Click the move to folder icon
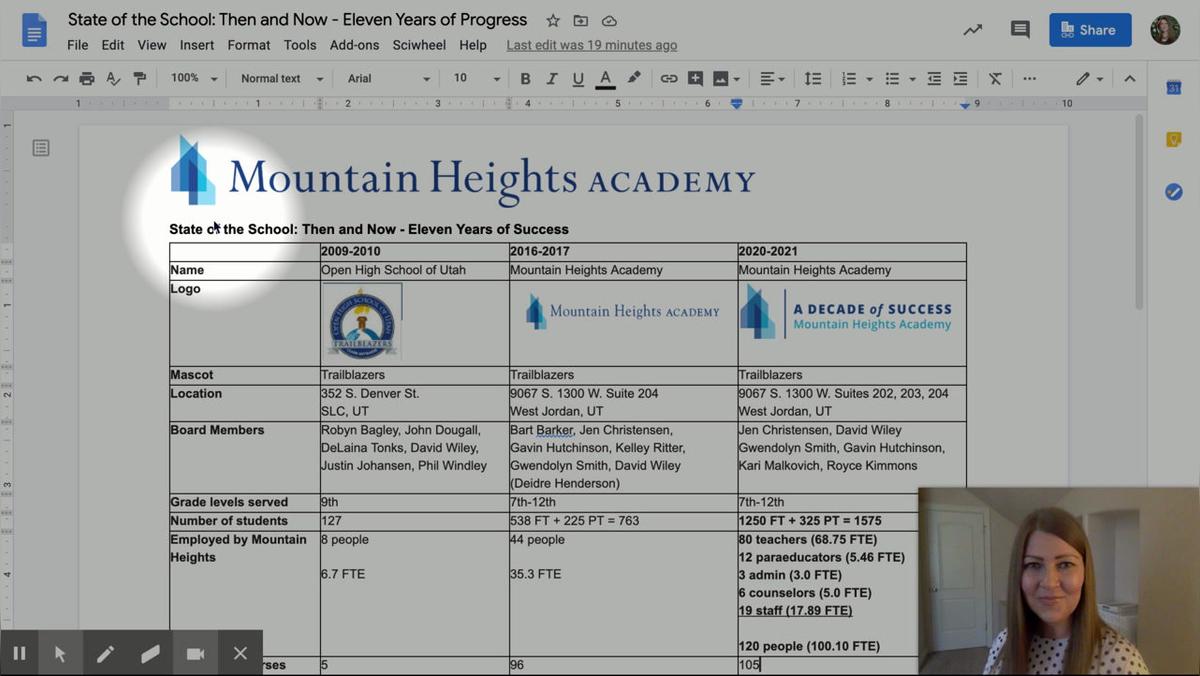Image resolution: width=1200 pixels, height=676 pixels. 581,20
